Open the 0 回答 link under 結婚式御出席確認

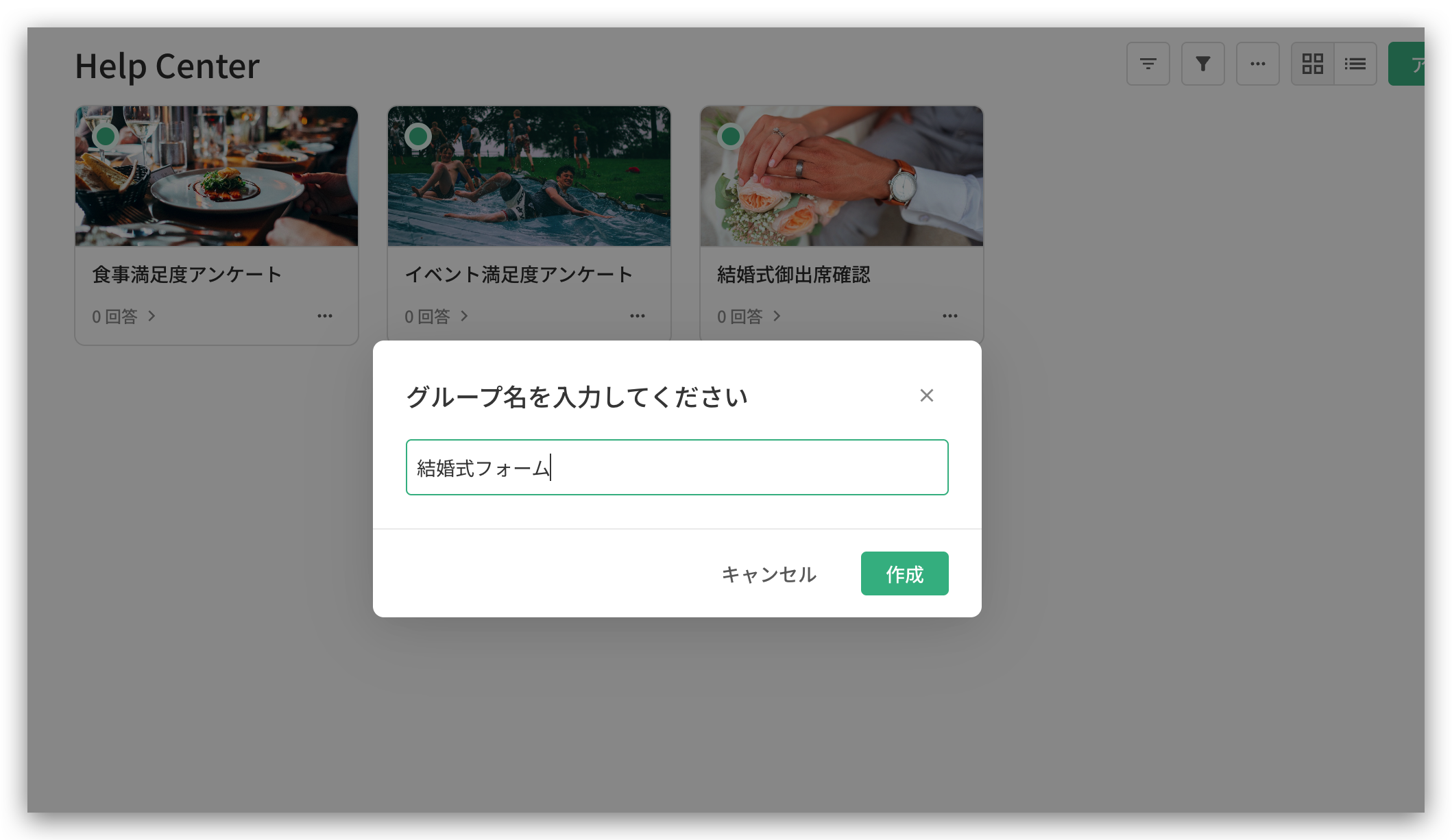[749, 317]
